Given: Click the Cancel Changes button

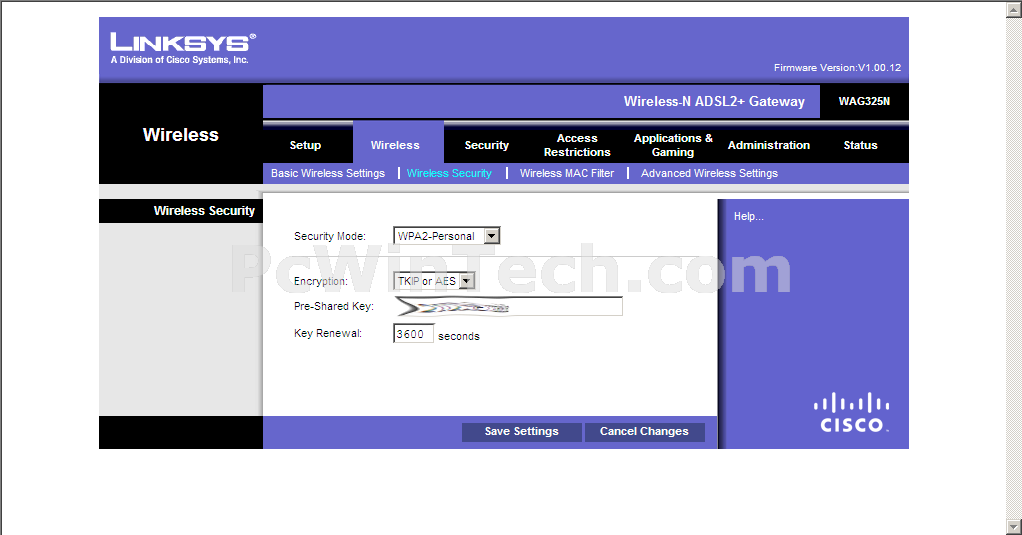Looking at the screenshot, I should click(x=644, y=431).
